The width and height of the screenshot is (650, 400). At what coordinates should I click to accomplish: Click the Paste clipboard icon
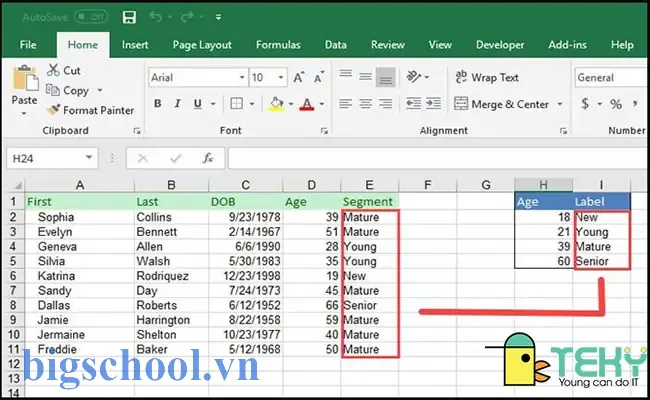[x=25, y=78]
